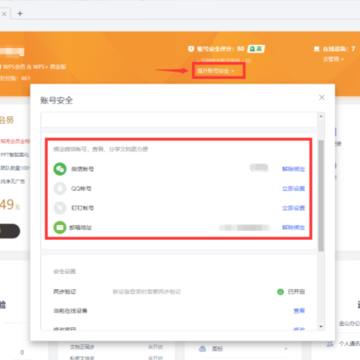
Task: Click the 在线设备: 7 text
Action: (x=339, y=49)
